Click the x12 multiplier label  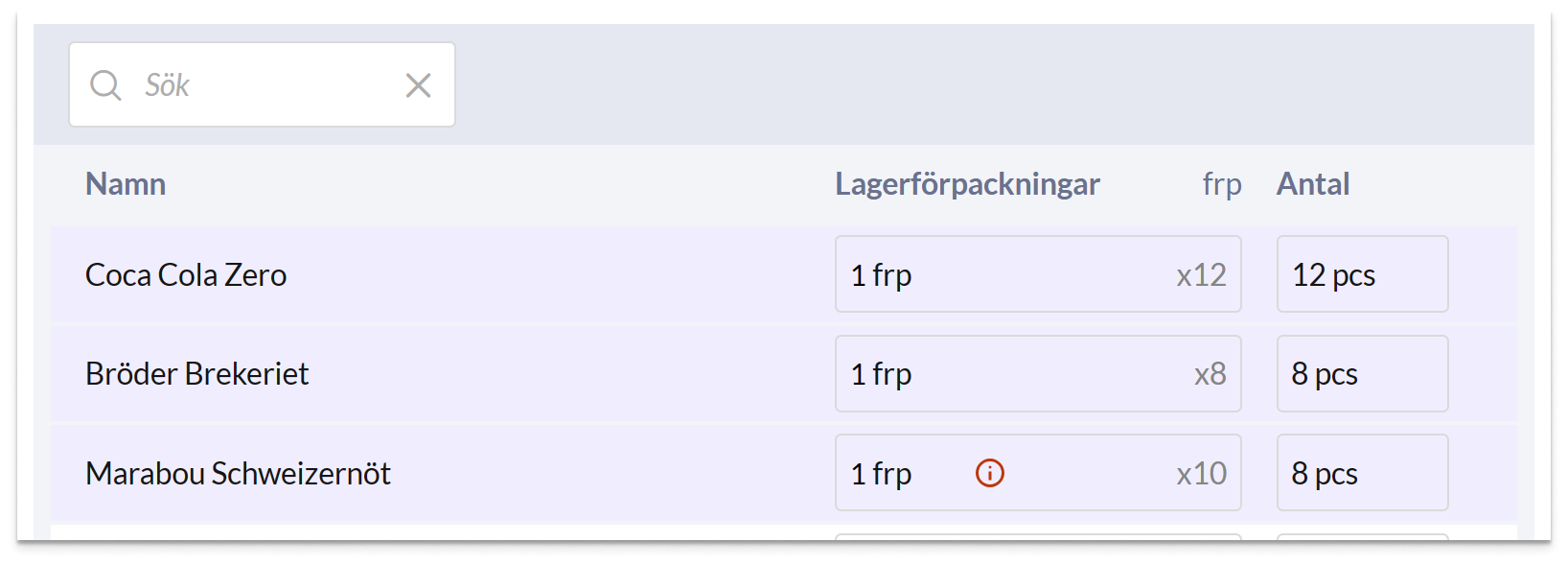tap(1201, 276)
